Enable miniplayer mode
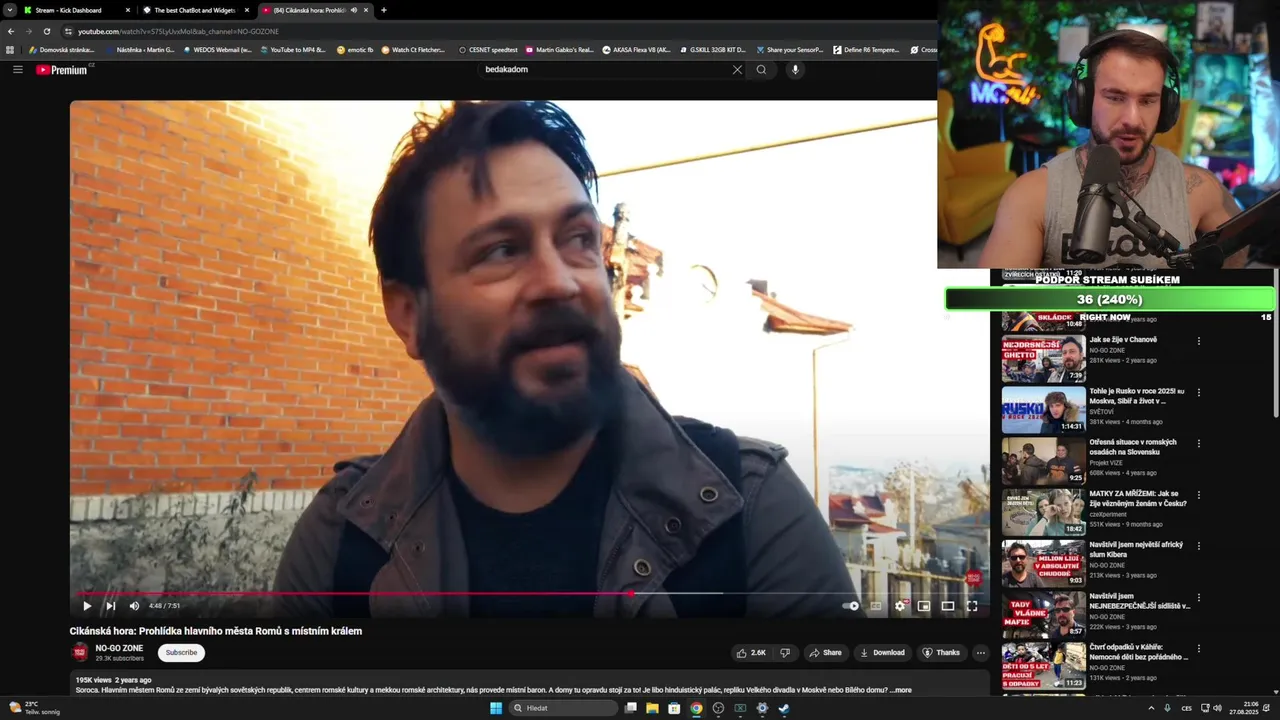1280x720 pixels. (924, 606)
